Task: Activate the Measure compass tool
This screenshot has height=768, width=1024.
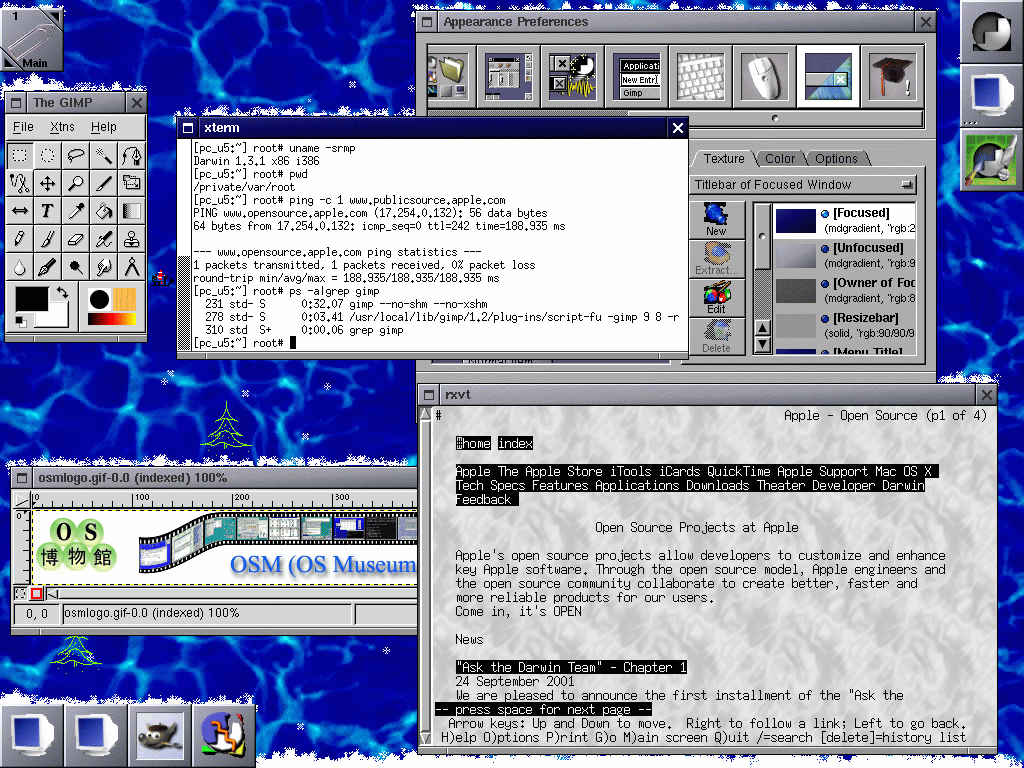Action: (x=131, y=266)
